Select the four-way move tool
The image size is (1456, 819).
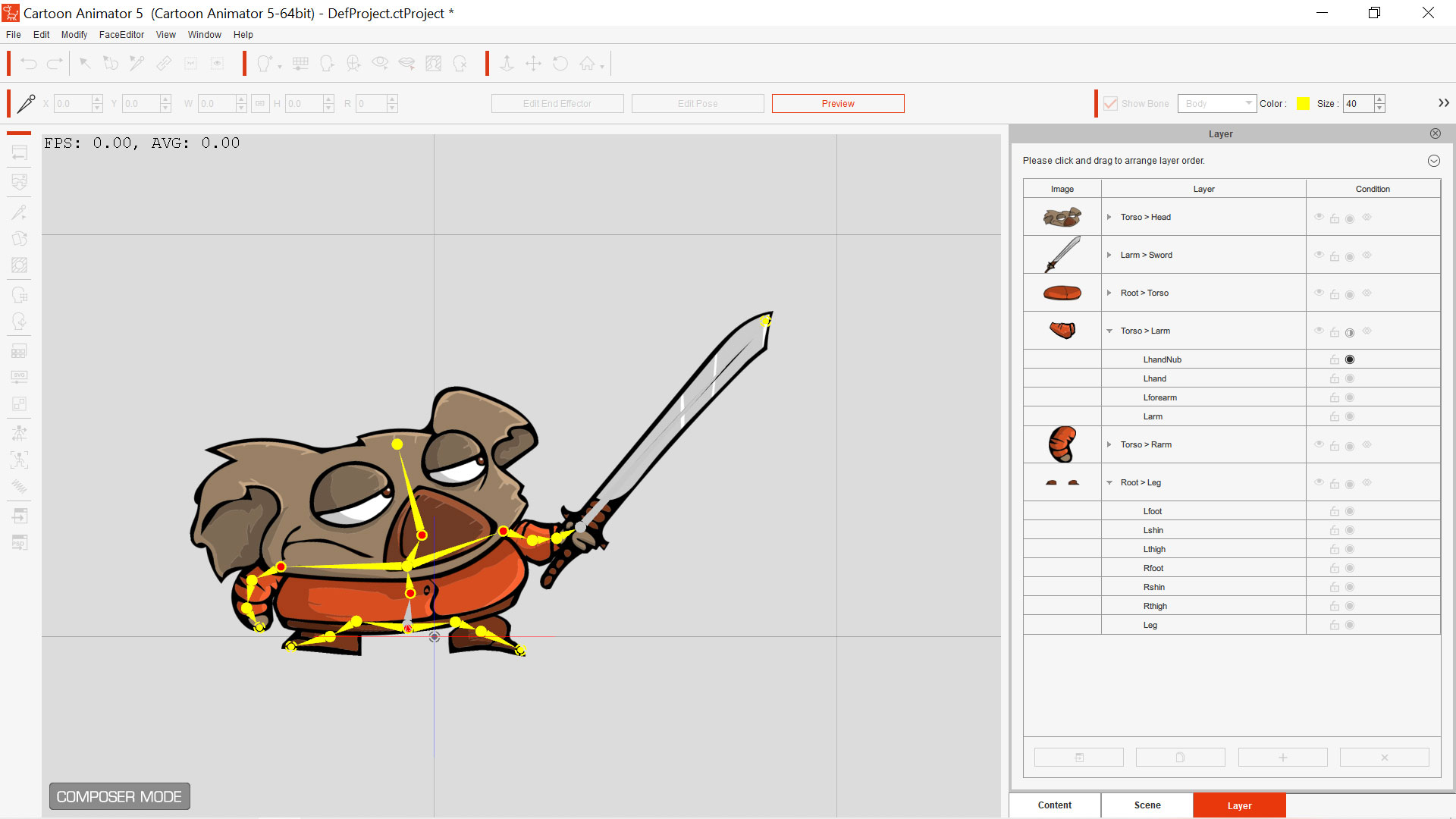point(534,64)
